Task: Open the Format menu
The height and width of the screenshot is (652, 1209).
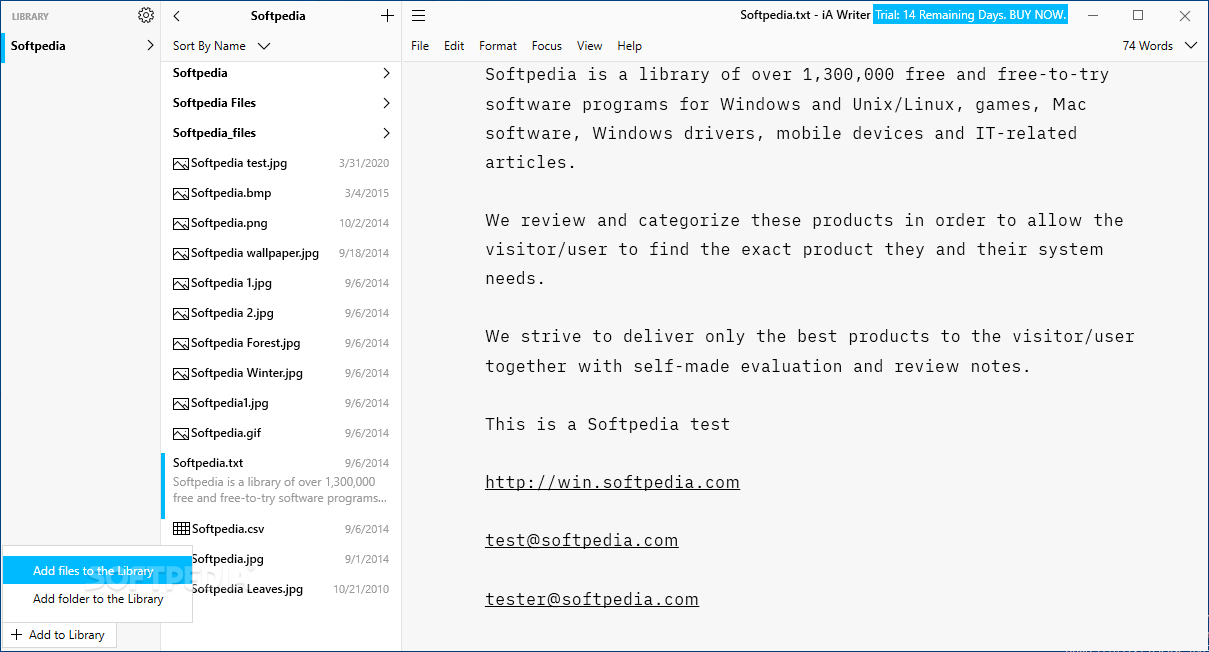Action: [498, 46]
